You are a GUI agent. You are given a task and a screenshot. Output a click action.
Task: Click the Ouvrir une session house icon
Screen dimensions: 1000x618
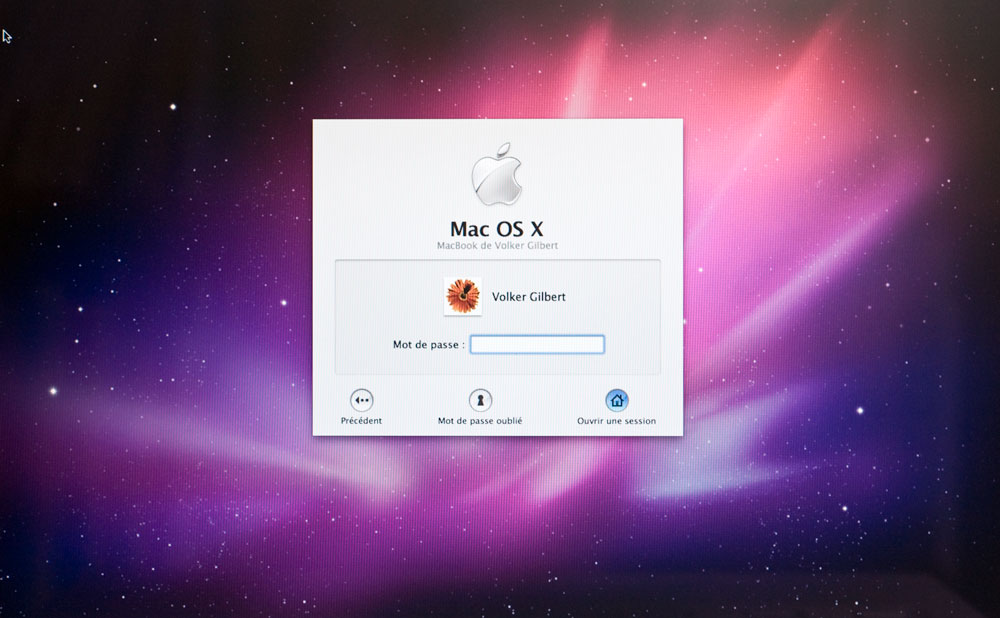[x=617, y=401]
